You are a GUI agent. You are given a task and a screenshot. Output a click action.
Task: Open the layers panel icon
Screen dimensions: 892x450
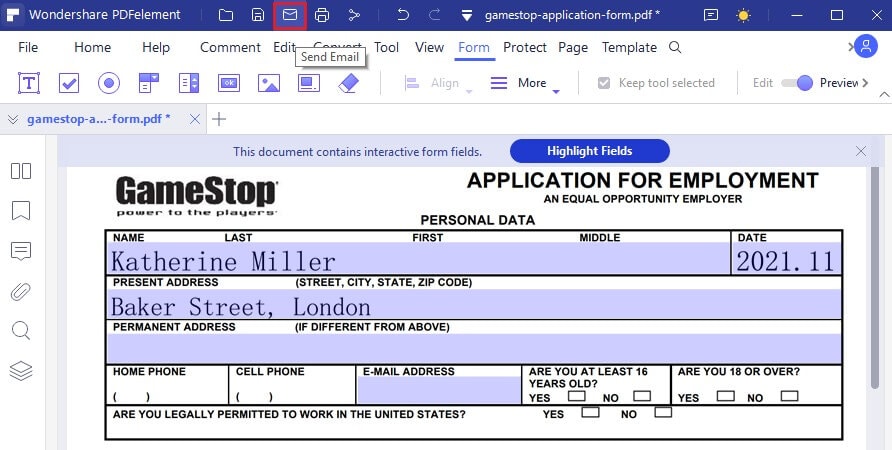[x=21, y=371]
